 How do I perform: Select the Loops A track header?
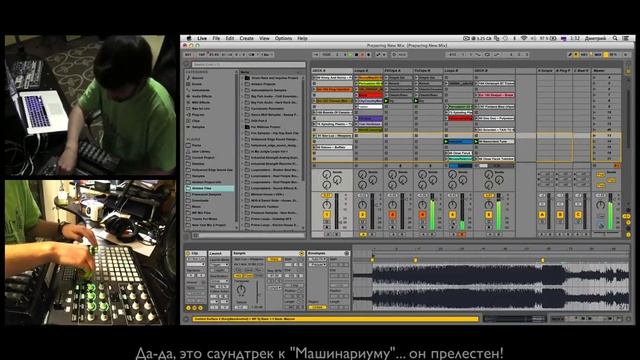(368, 71)
